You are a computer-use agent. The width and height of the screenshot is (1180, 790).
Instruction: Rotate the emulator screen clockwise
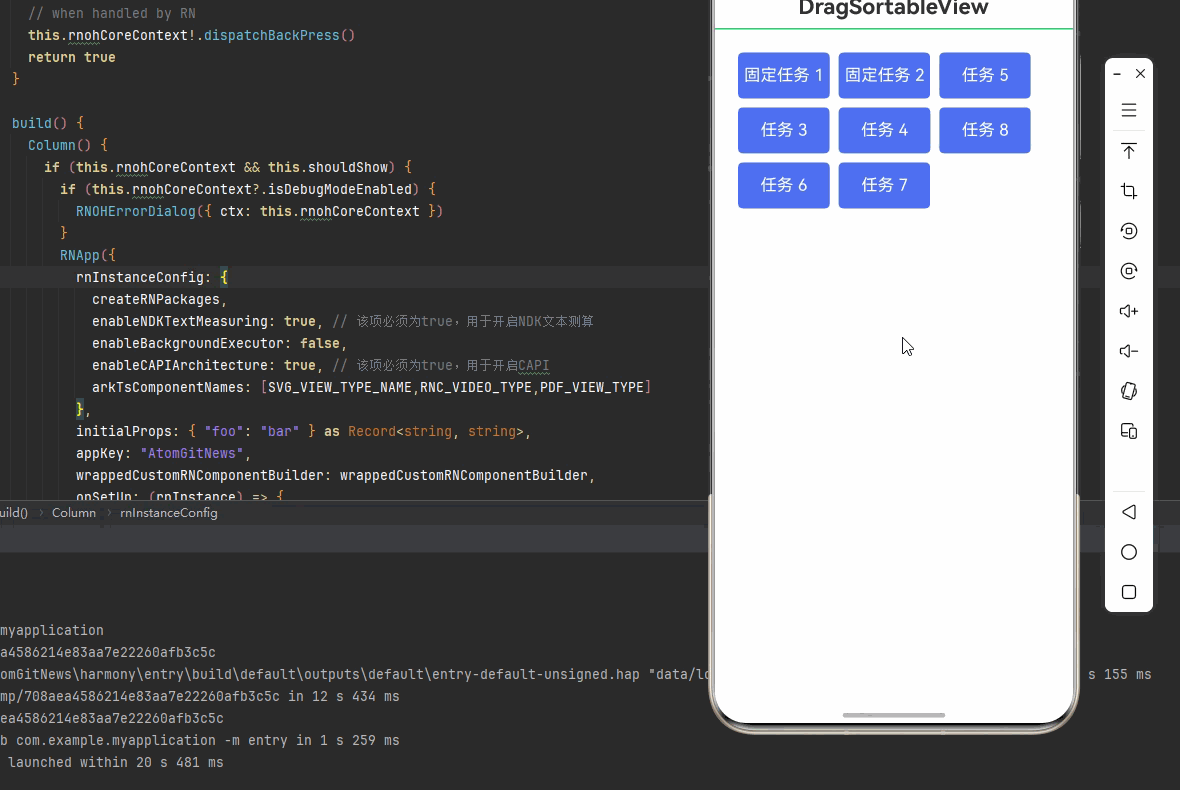point(1128,271)
